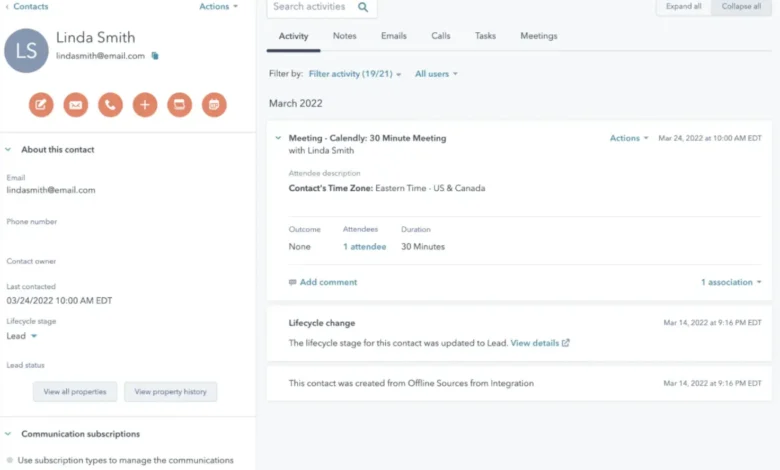Click the View all properties button
This screenshot has height=470, width=780.
click(x=75, y=392)
